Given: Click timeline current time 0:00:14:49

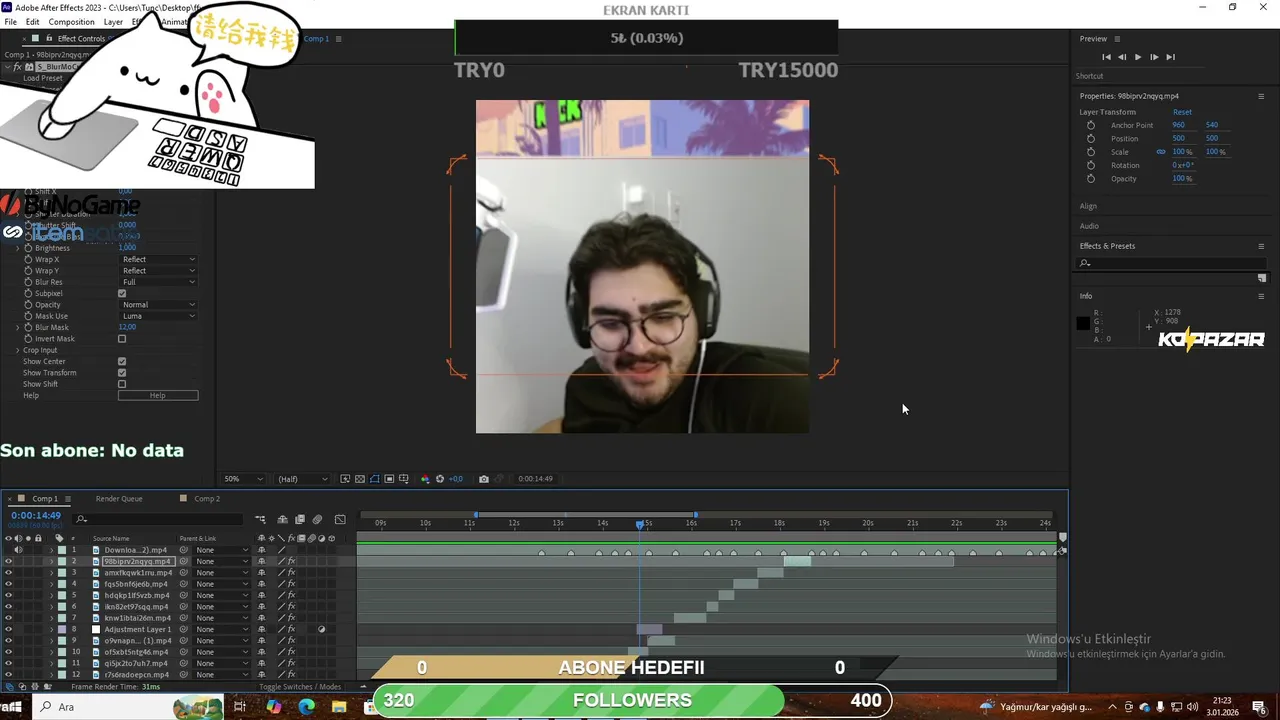Looking at the screenshot, I should pyautogui.click(x=36, y=516).
